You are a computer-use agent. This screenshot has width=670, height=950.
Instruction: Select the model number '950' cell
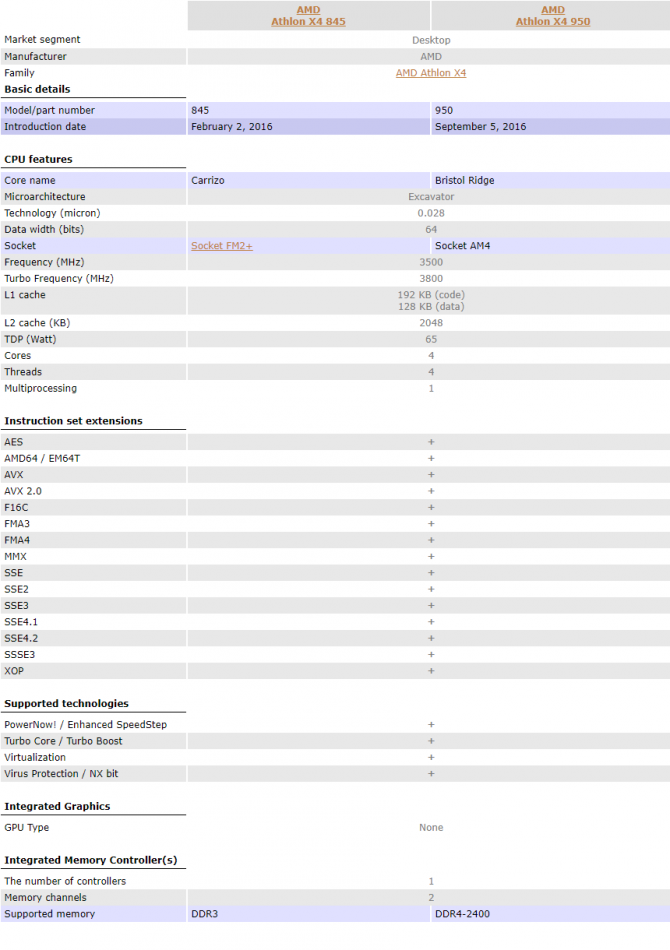tap(551, 110)
